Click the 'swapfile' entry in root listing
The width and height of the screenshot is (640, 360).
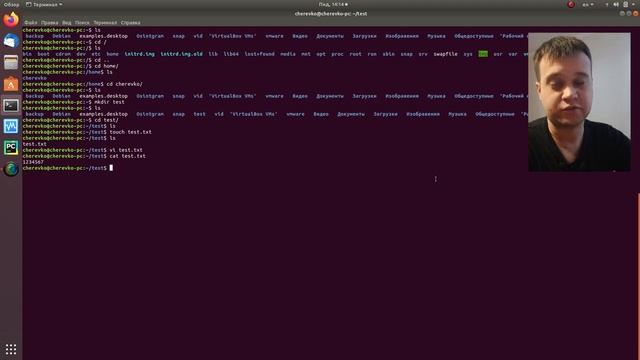point(445,54)
